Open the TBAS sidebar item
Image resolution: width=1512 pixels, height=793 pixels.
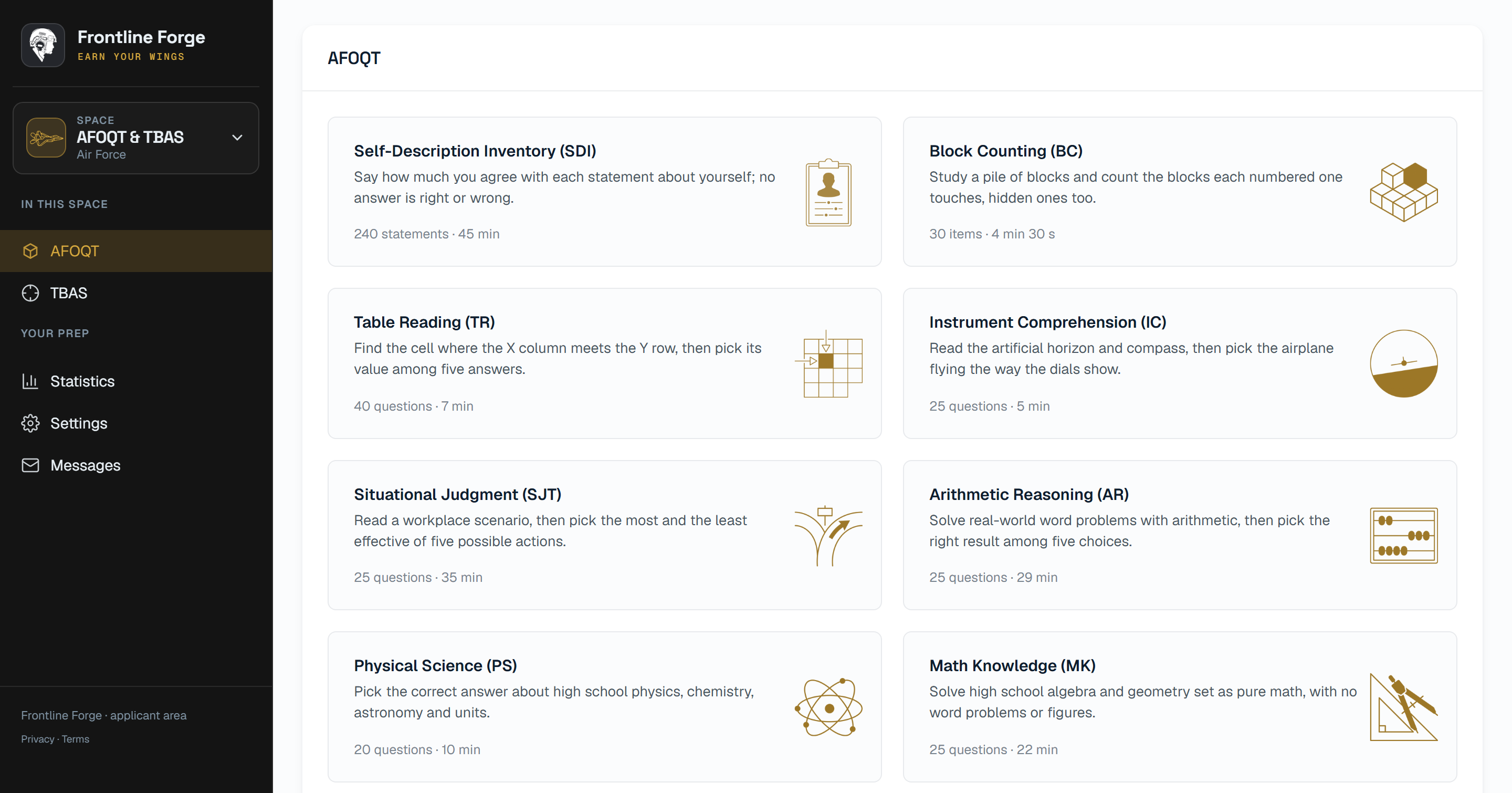(x=136, y=293)
